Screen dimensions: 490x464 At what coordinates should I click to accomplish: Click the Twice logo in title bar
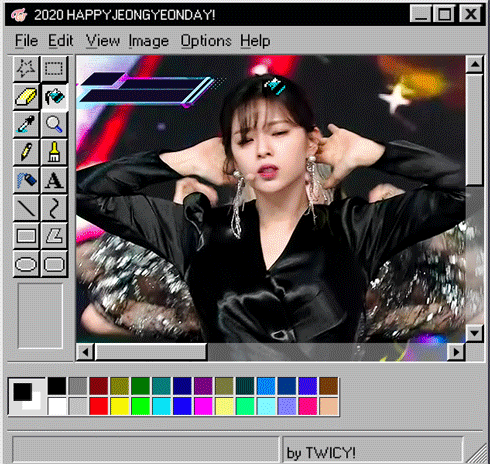(x=19, y=15)
